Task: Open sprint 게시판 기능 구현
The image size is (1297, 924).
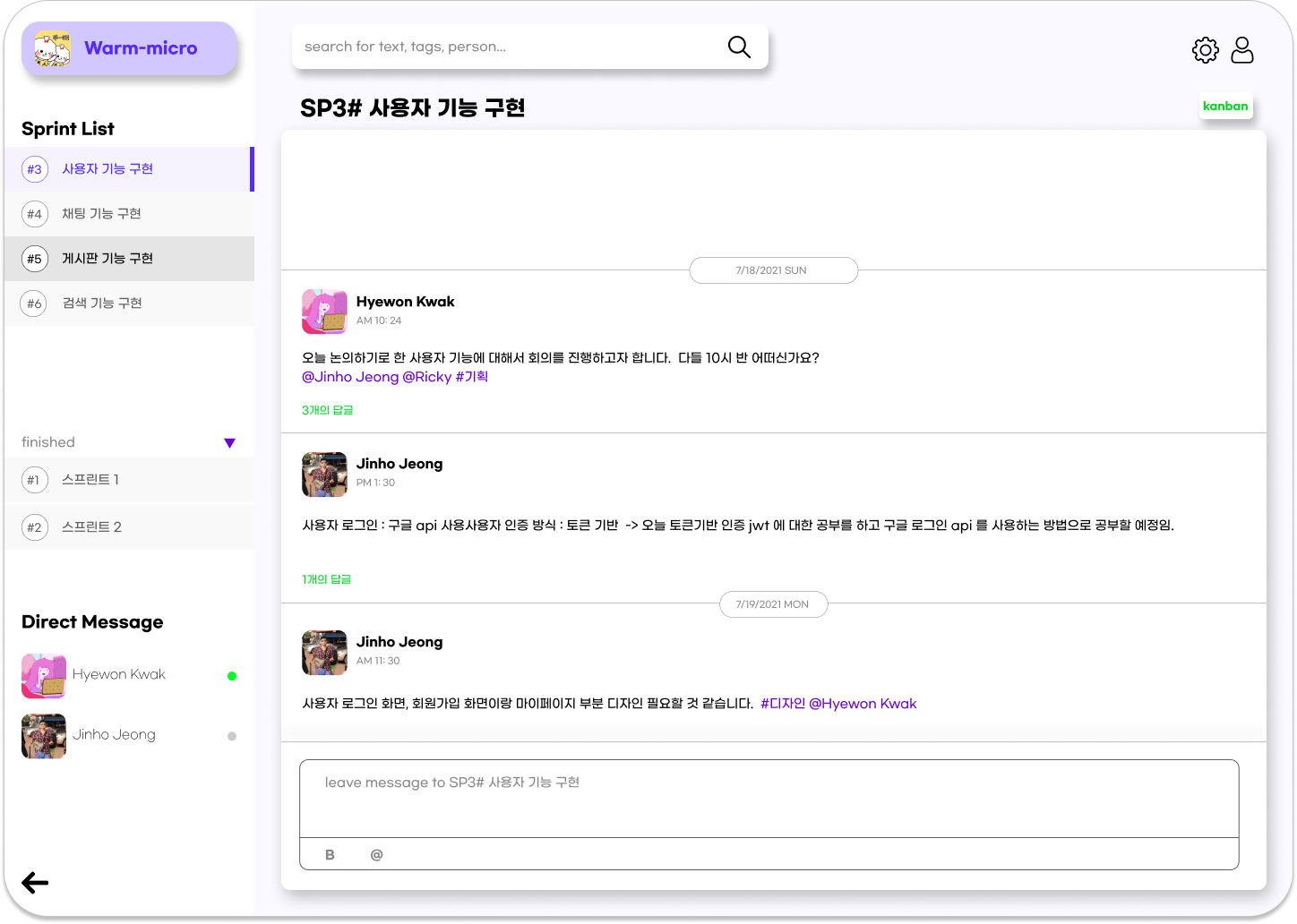Action: (x=129, y=259)
